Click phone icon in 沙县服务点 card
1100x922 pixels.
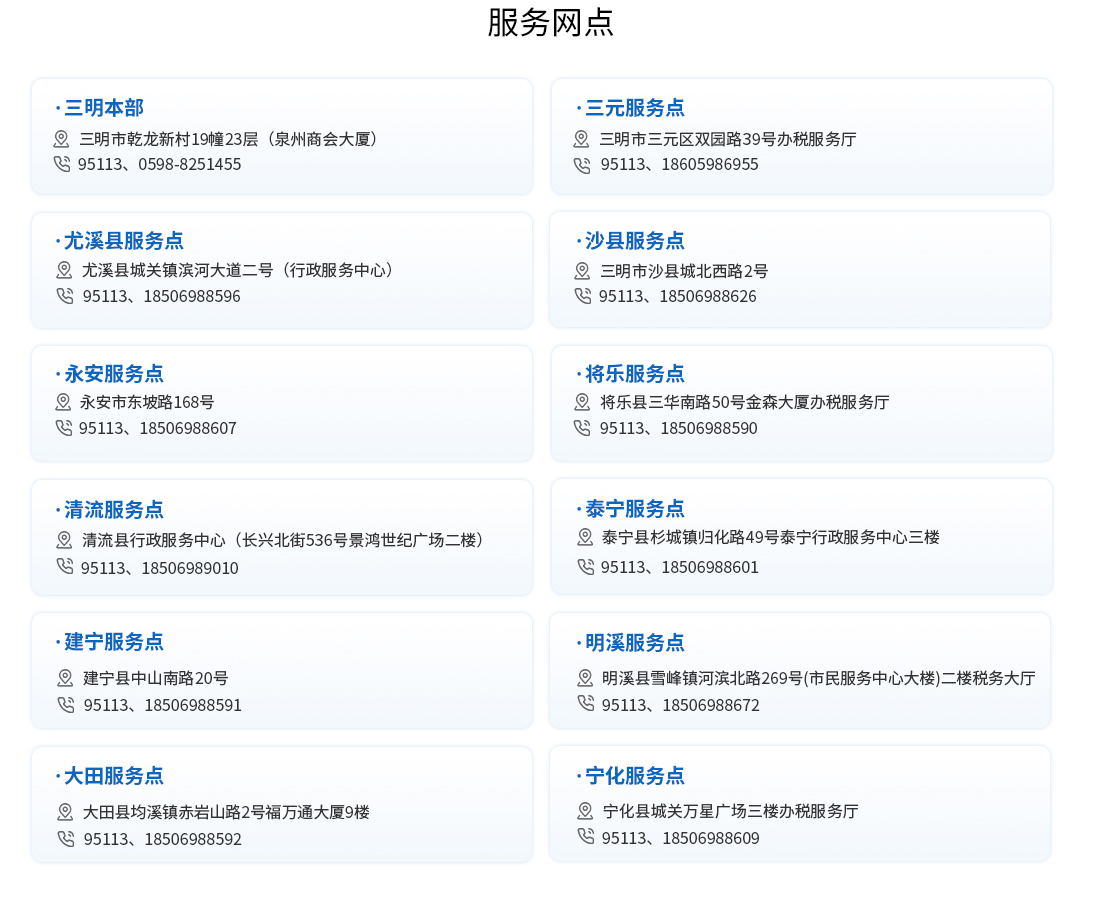pos(583,295)
